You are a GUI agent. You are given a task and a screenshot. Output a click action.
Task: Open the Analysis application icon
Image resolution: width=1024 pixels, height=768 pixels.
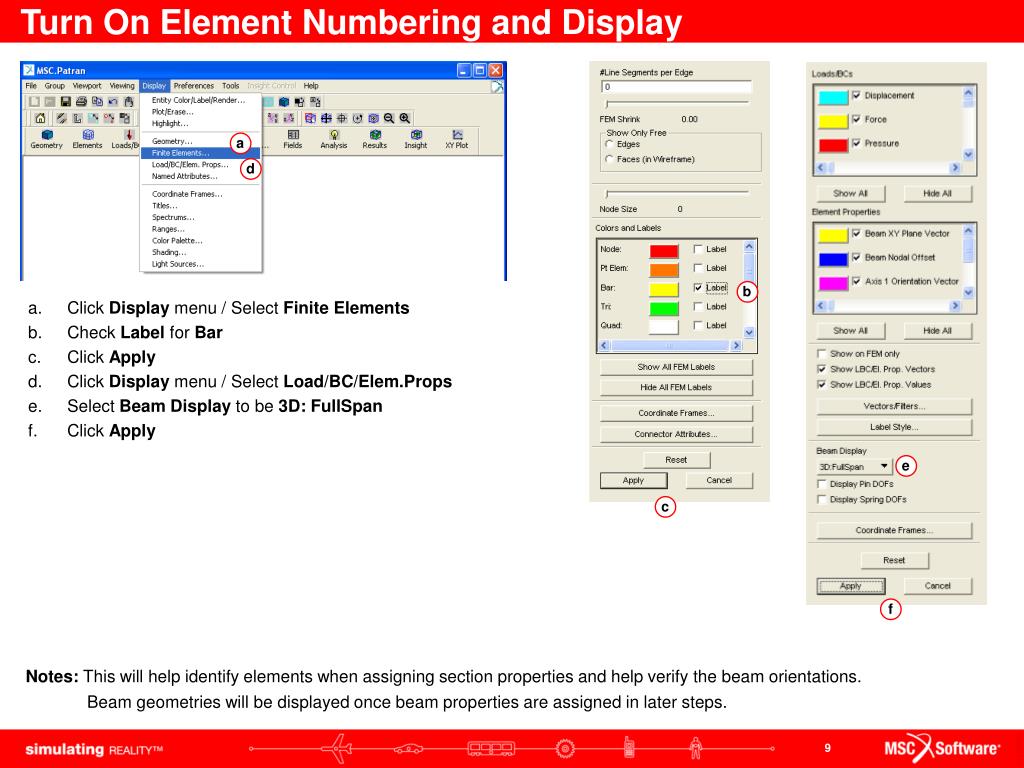click(x=334, y=139)
